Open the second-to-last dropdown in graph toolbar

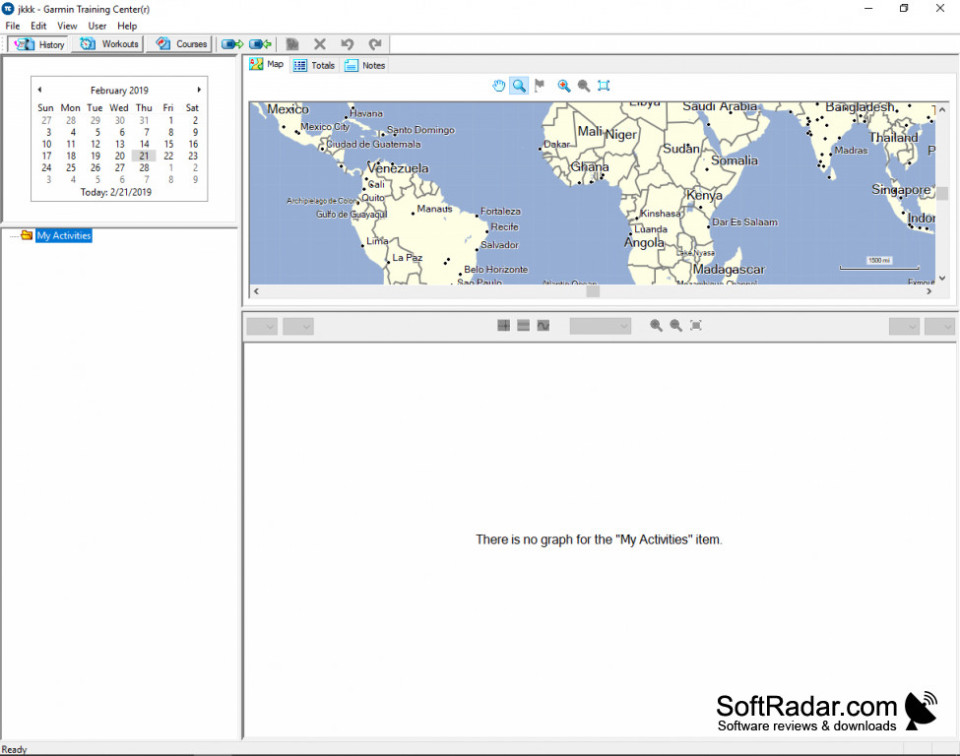[904, 326]
